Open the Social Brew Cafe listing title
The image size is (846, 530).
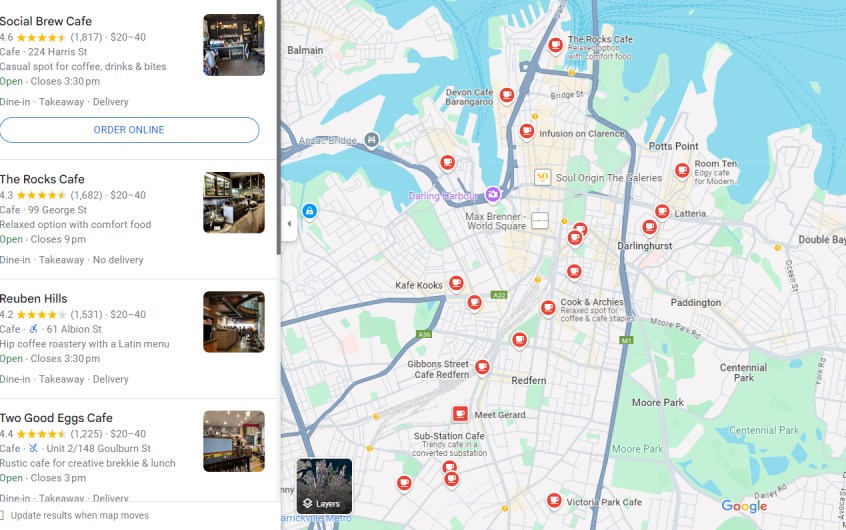(x=46, y=21)
